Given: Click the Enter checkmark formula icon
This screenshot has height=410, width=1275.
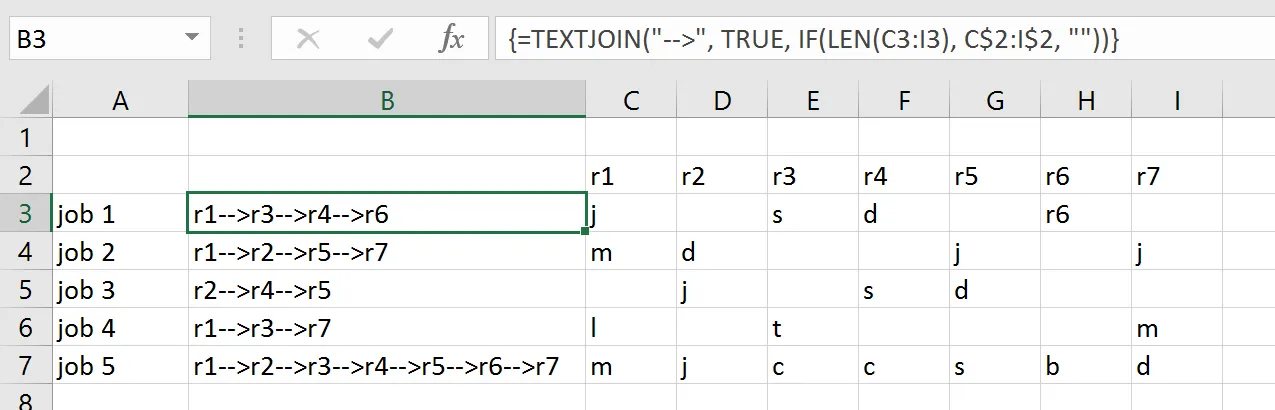Looking at the screenshot, I should tap(380, 39).
